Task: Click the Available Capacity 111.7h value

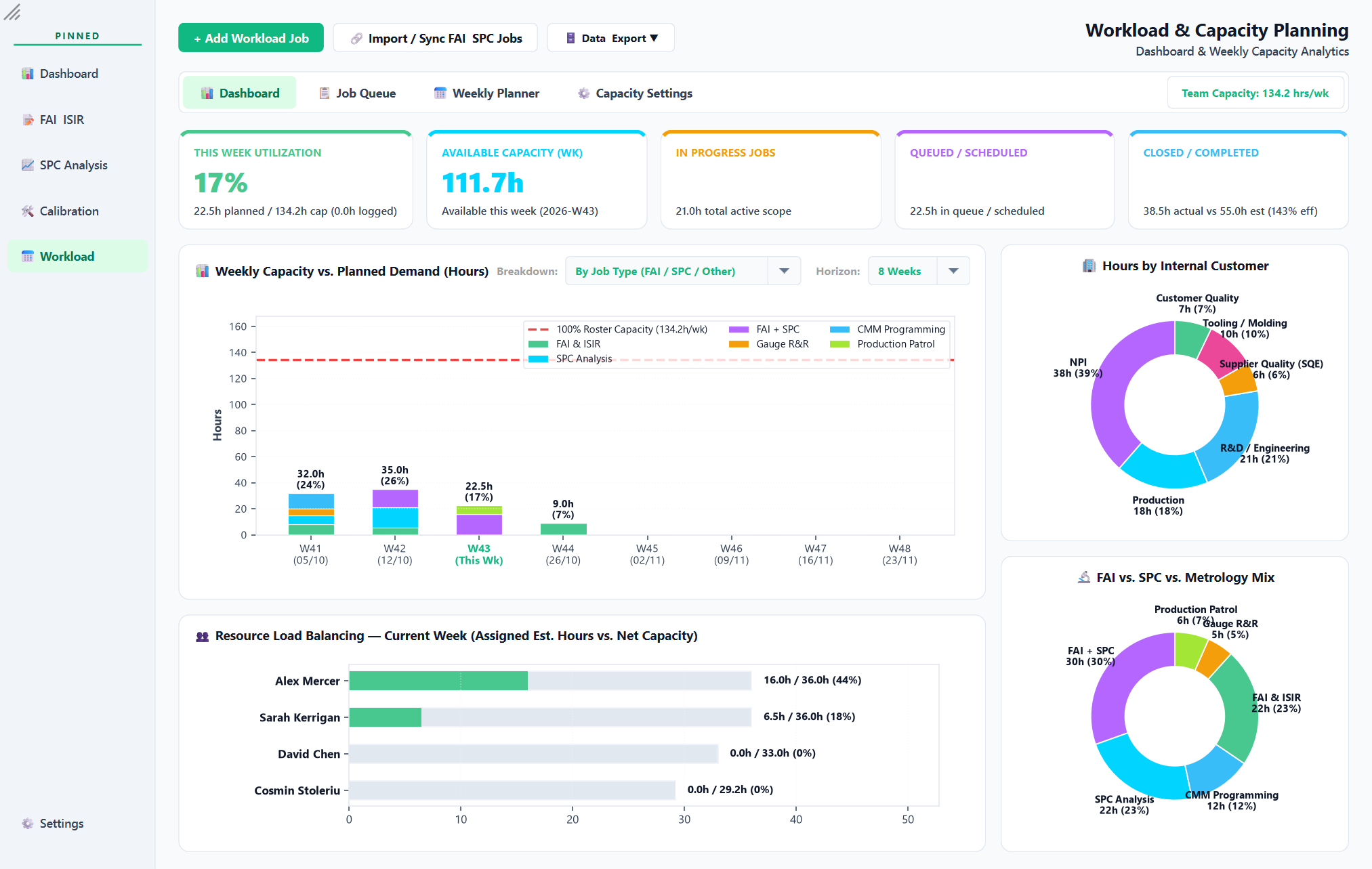Action: (x=482, y=183)
